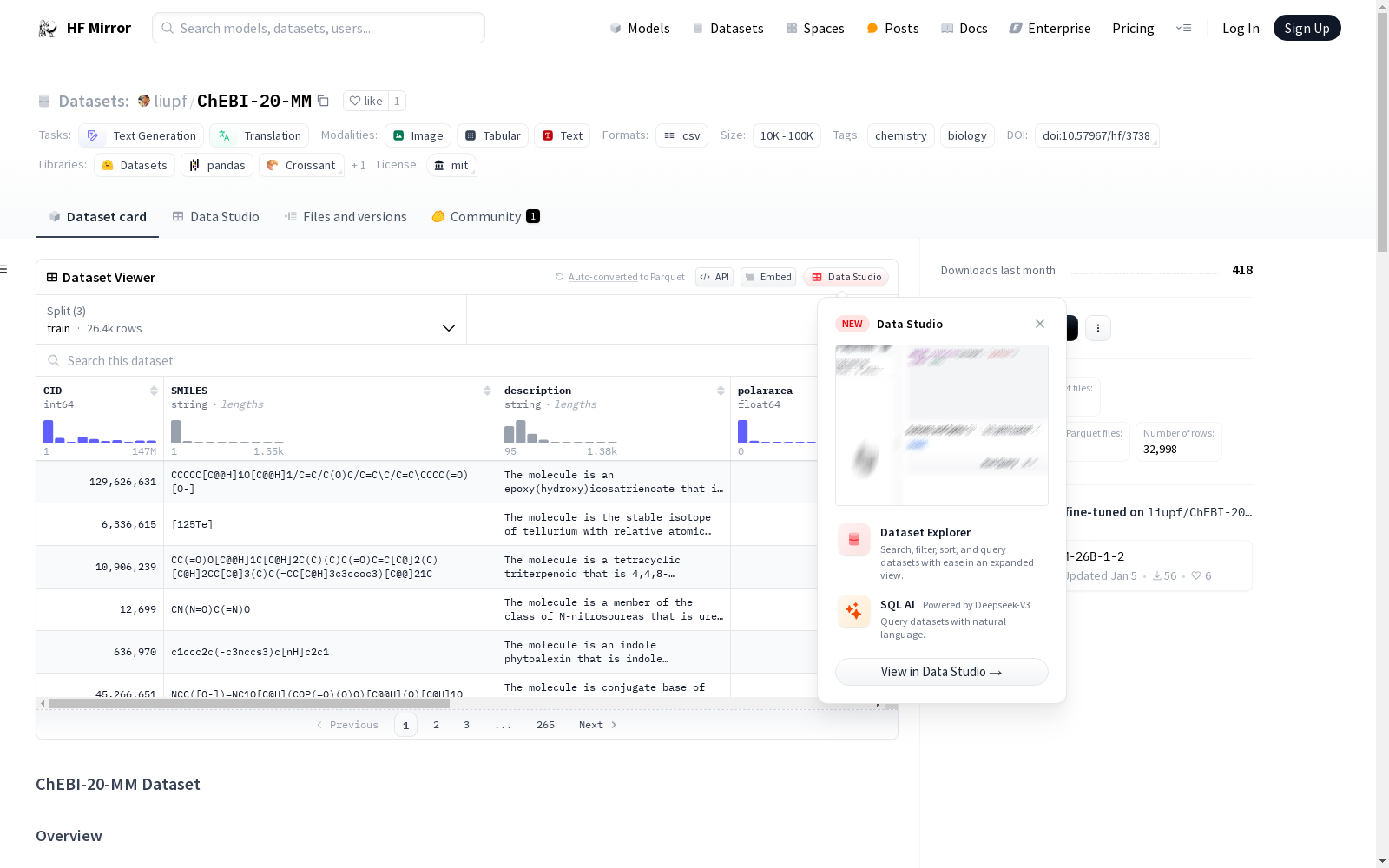Jump to page 265 of the dataset
The height and width of the screenshot is (868, 1389).
click(545, 725)
